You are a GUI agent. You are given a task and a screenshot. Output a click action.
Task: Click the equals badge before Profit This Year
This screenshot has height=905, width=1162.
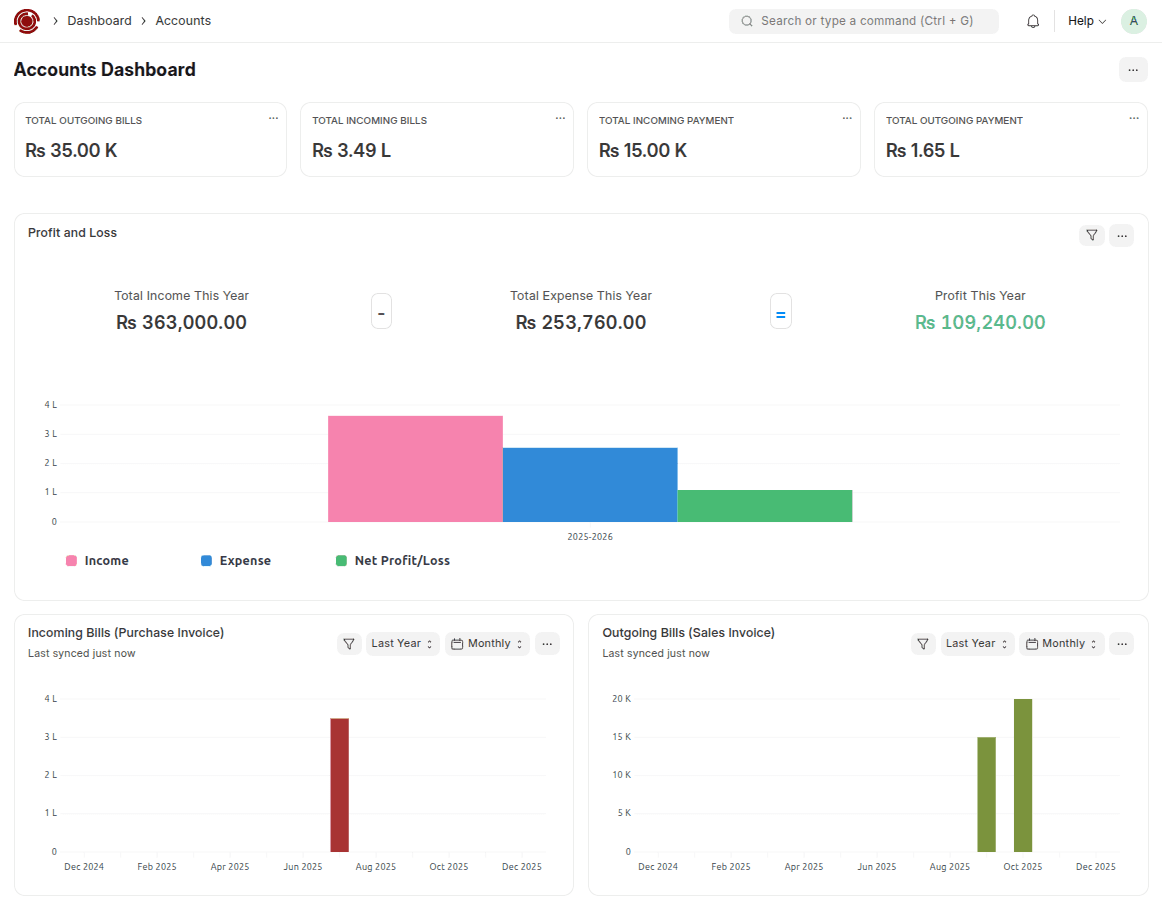(x=780, y=311)
